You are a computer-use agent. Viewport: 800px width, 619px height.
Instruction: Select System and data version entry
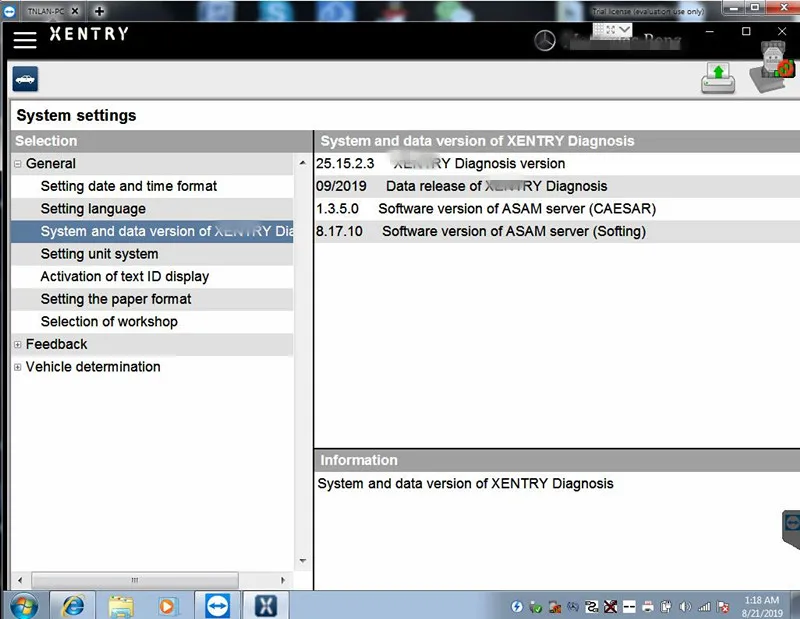point(152,231)
